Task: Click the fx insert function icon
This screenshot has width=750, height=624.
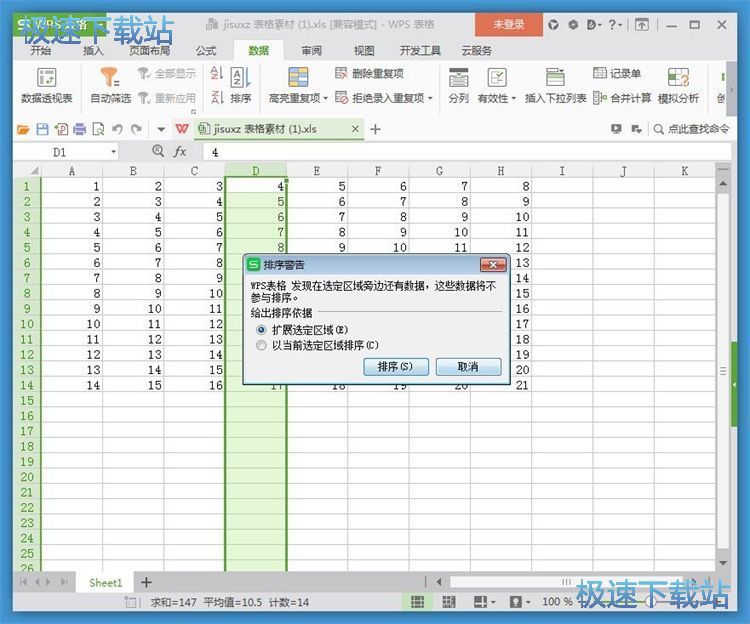Action: tap(181, 151)
